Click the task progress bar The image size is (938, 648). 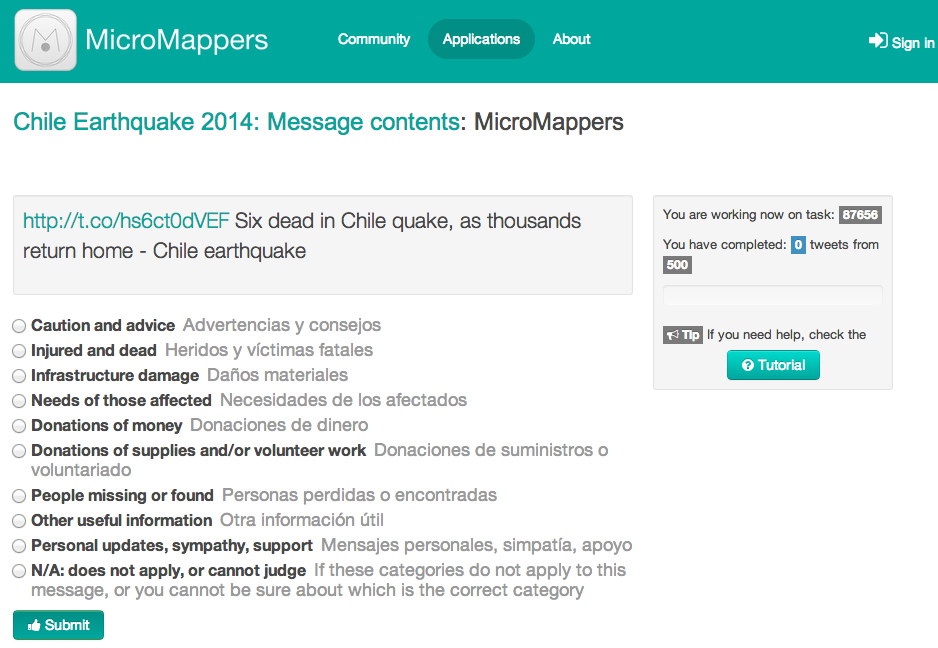[772, 296]
